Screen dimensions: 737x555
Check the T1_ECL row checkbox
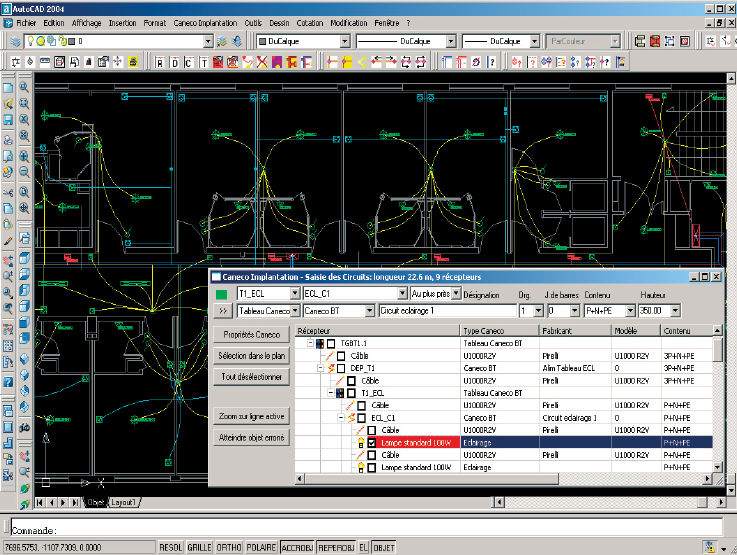[x=351, y=393]
